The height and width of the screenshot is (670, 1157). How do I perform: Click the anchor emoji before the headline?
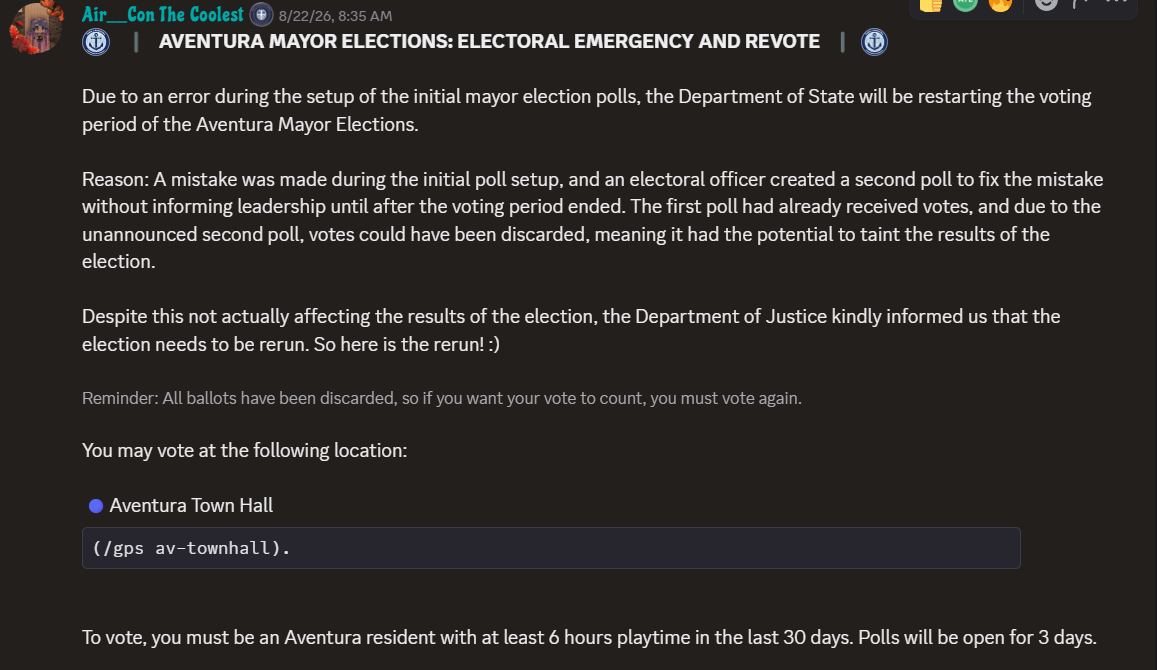tap(96, 42)
